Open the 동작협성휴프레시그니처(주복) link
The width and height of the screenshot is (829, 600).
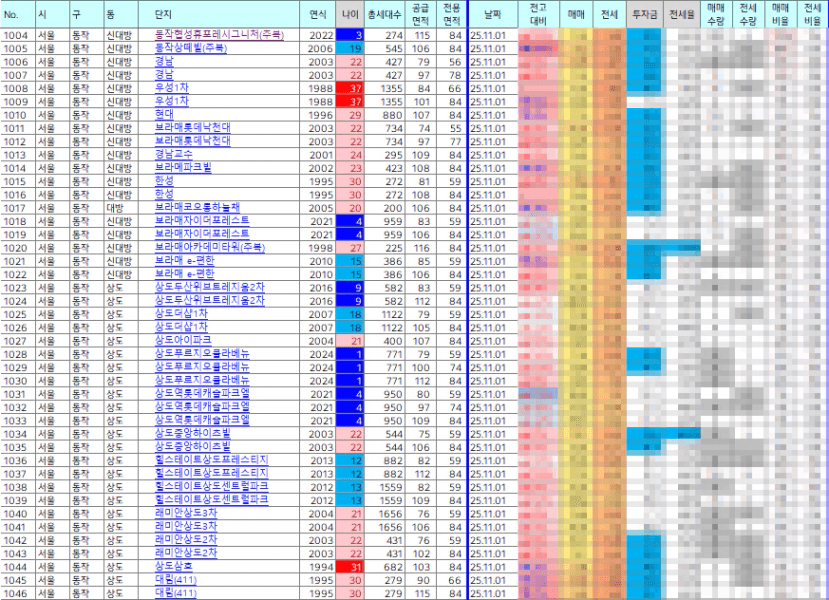click(219, 35)
